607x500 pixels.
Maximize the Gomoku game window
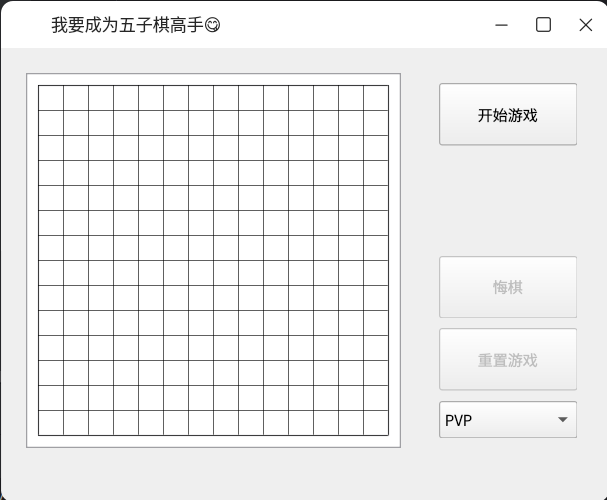[543, 25]
